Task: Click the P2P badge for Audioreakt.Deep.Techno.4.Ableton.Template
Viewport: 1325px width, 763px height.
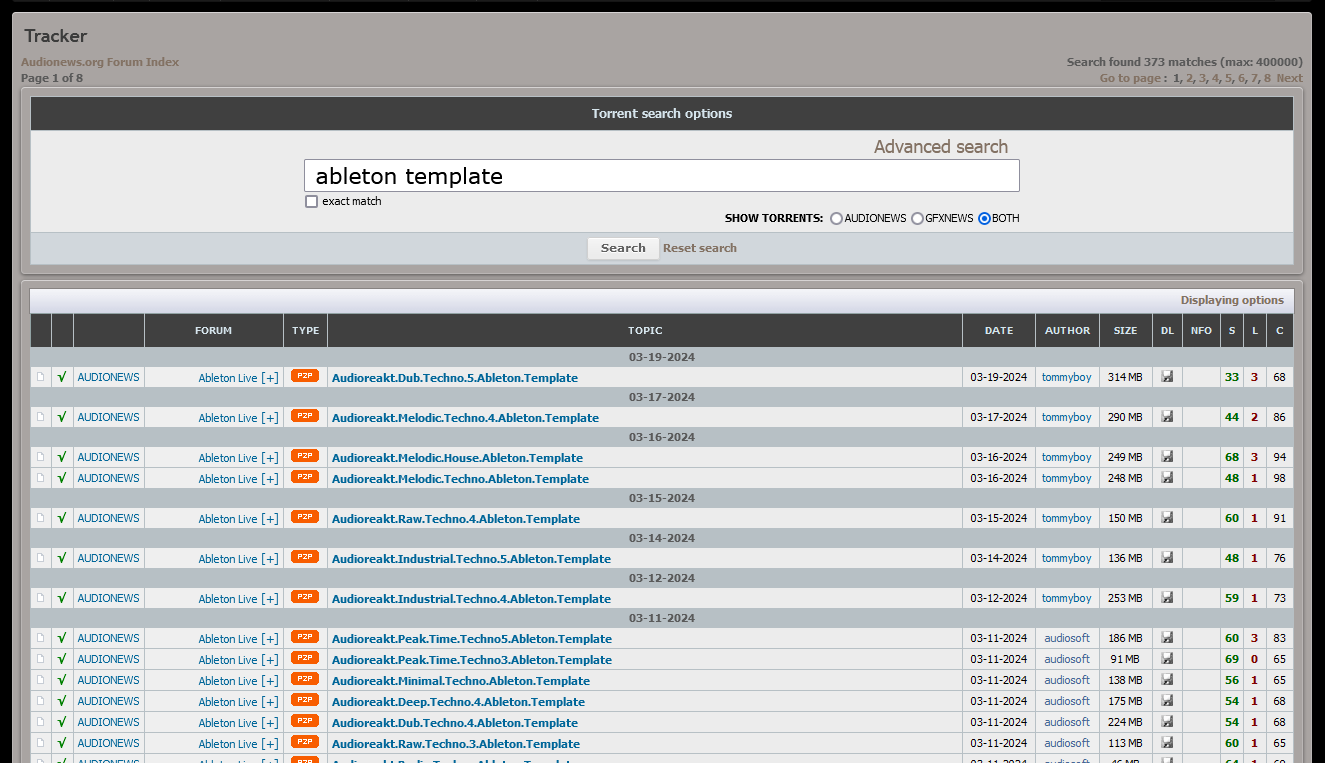Action: (x=305, y=700)
